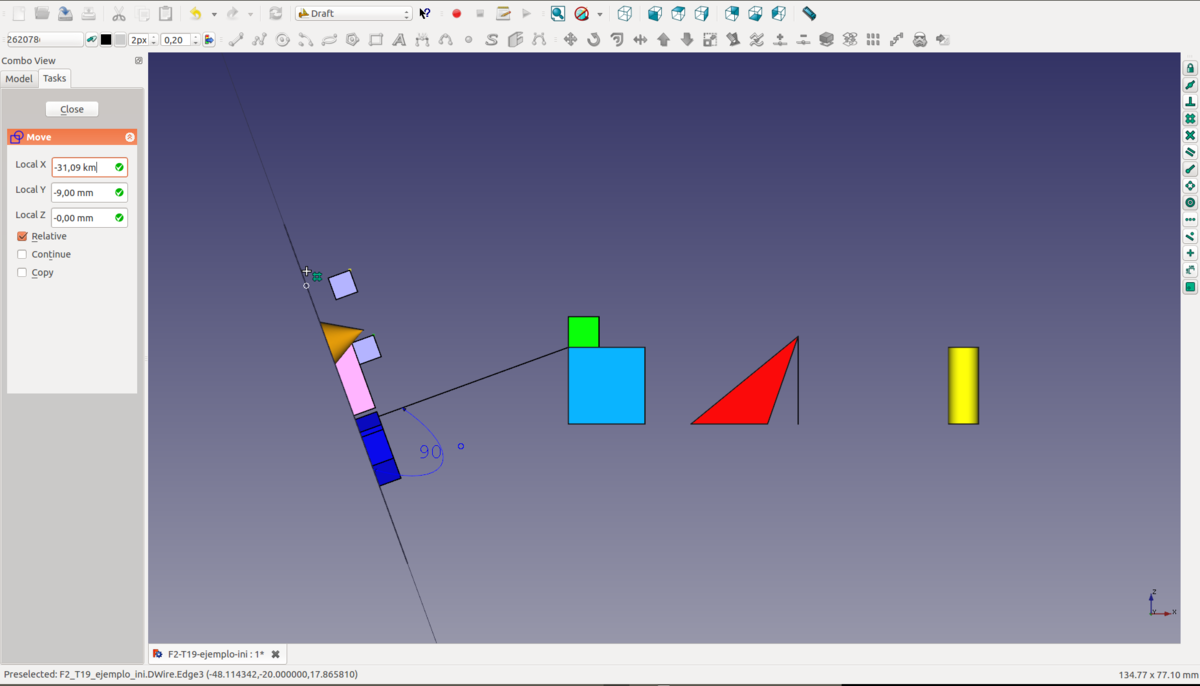This screenshot has width=1200, height=686.
Task: Click the Draft Rotate tool icon
Action: pyautogui.click(x=593, y=40)
